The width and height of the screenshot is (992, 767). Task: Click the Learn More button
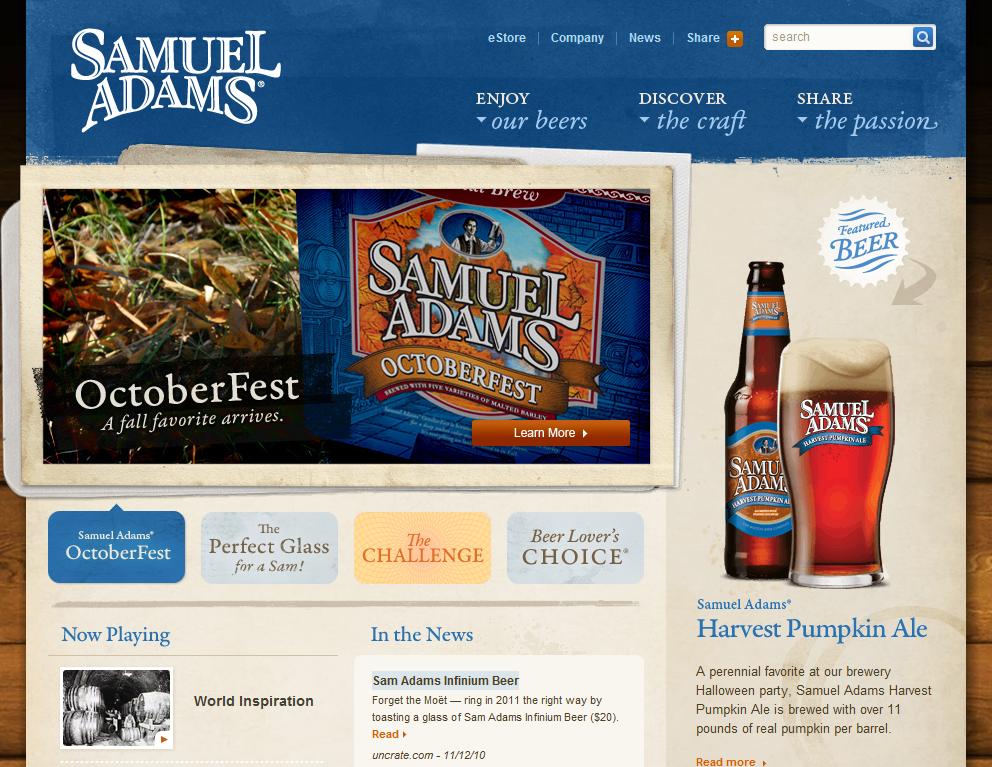550,433
